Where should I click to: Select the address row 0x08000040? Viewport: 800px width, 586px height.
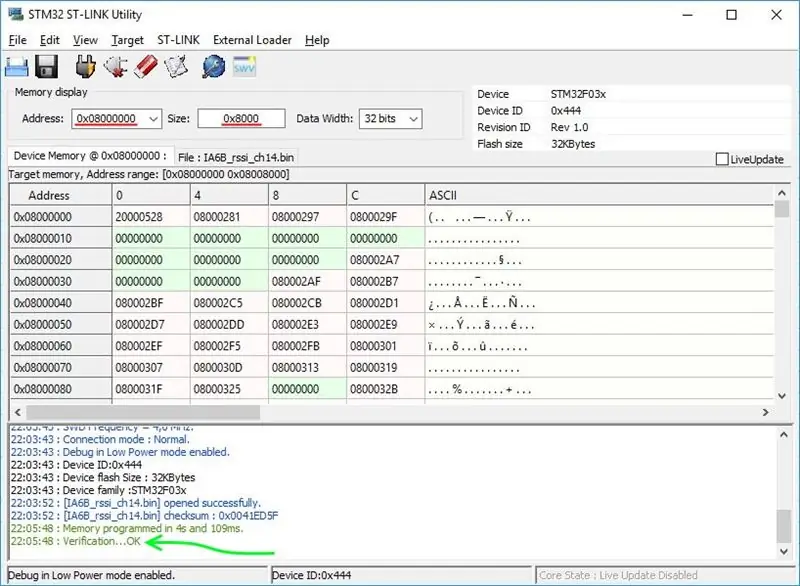[61, 303]
